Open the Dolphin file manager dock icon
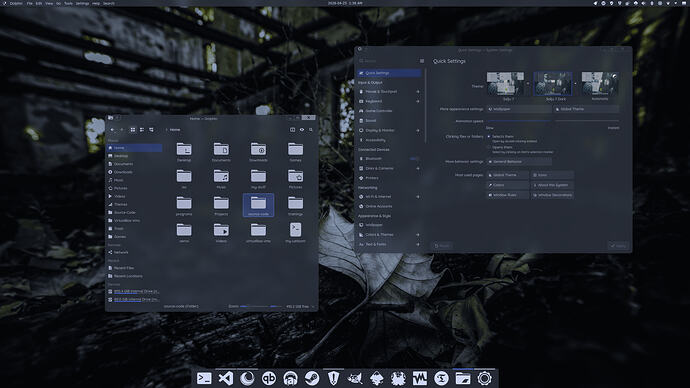This screenshot has height=388, width=690. [463, 378]
